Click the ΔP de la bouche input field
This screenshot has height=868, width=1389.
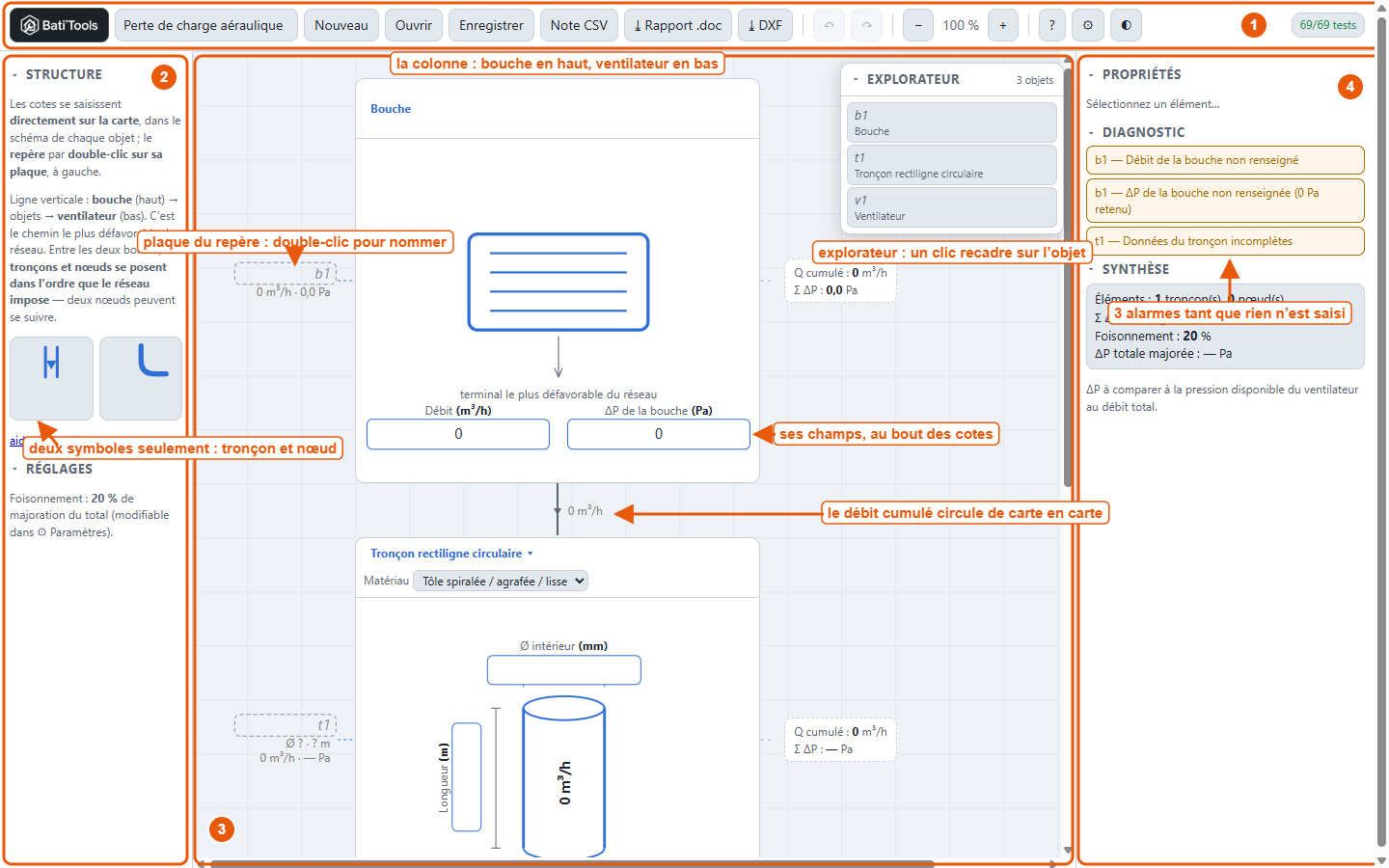[x=659, y=434]
